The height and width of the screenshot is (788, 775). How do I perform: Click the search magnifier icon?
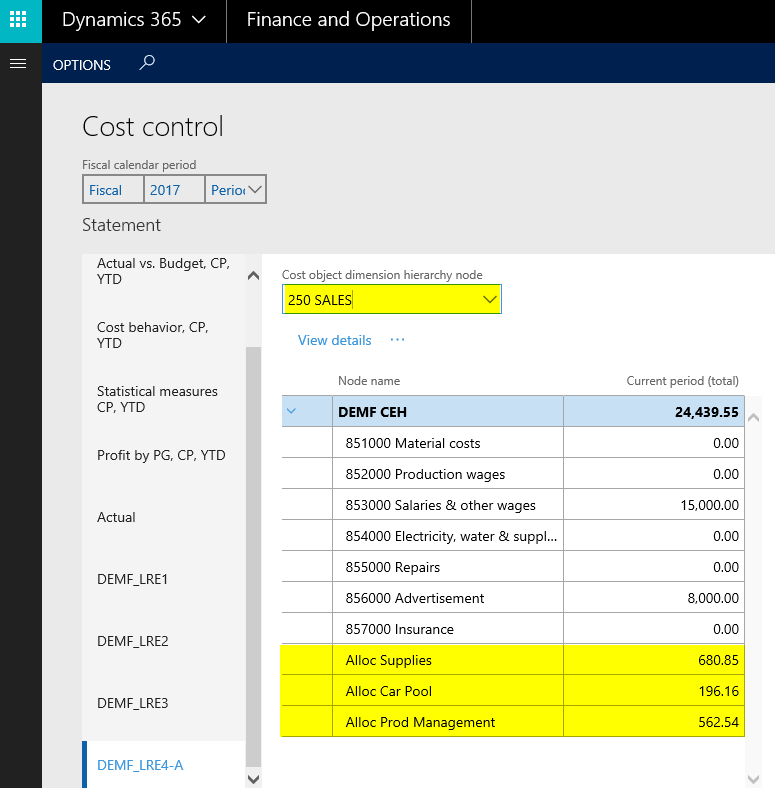[x=147, y=63]
